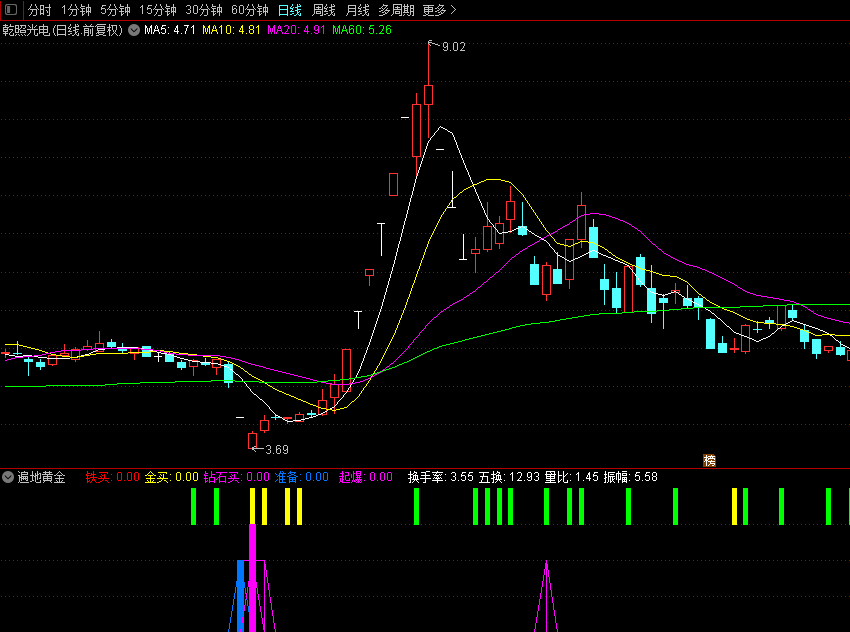Expand the 更多 periods menu
This screenshot has height=632, width=850.
440,10
